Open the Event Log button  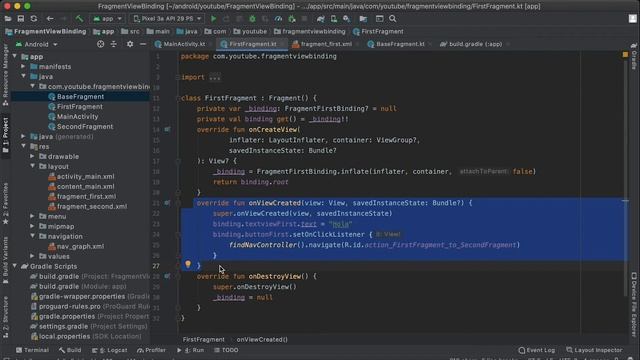click(537, 350)
